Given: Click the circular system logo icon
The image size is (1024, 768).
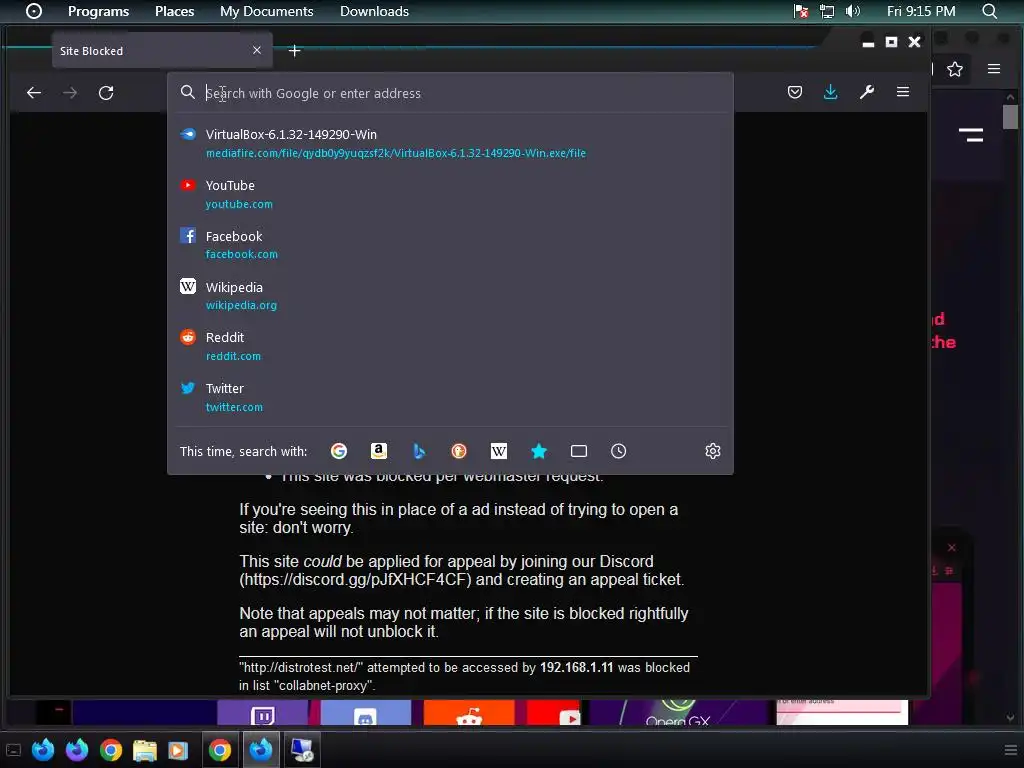Looking at the screenshot, I should (x=34, y=11).
